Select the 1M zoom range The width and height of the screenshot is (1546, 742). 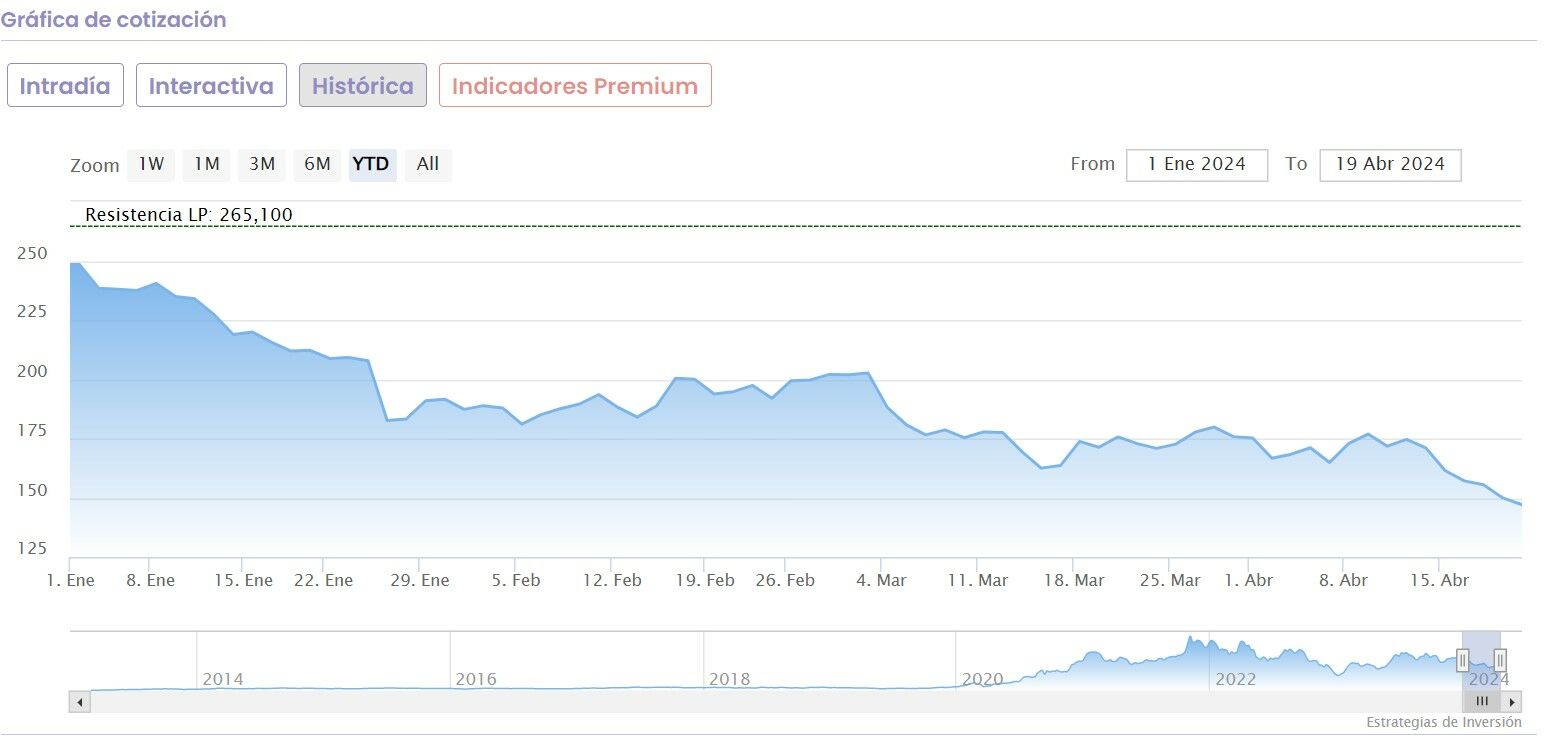pos(206,165)
